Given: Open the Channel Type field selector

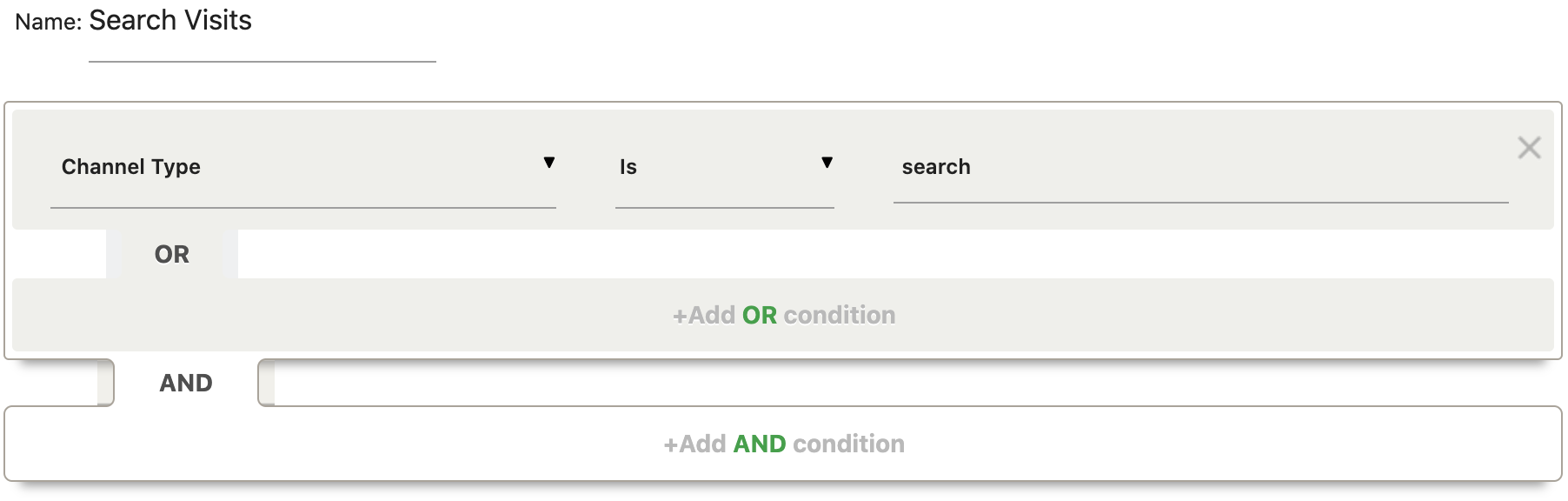Looking at the screenshot, I should (304, 167).
